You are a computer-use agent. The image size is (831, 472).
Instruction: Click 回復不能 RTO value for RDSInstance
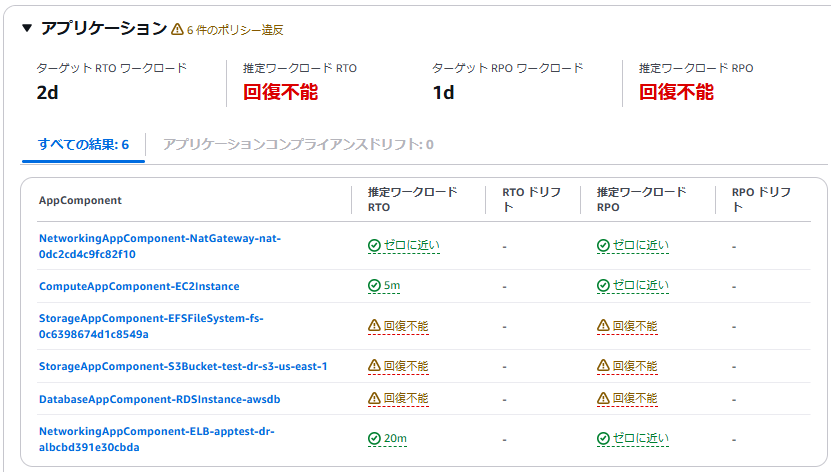[406, 398]
